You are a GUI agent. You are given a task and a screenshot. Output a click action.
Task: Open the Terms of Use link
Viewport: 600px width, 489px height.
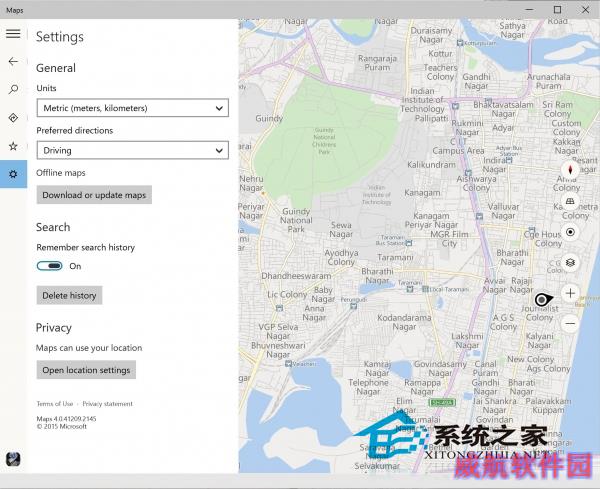55,404
